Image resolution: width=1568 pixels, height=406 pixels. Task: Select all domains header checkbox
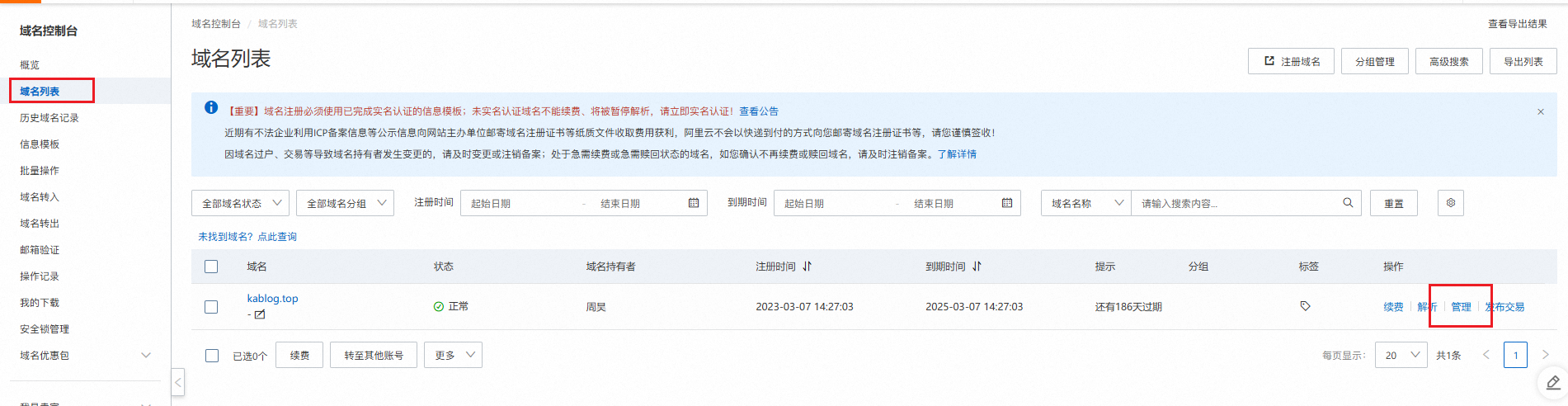(211, 267)
